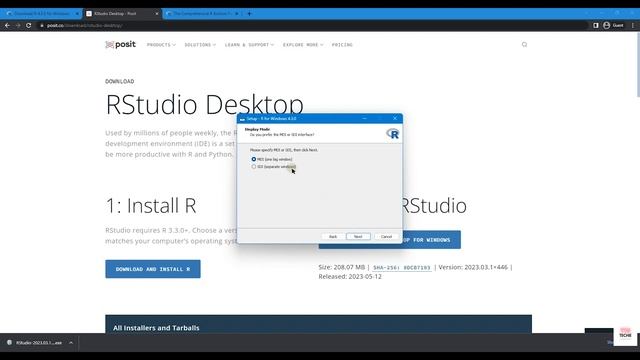Expand the Learn & Support menu
Screen dimensions: 640x360
(249, 45)
